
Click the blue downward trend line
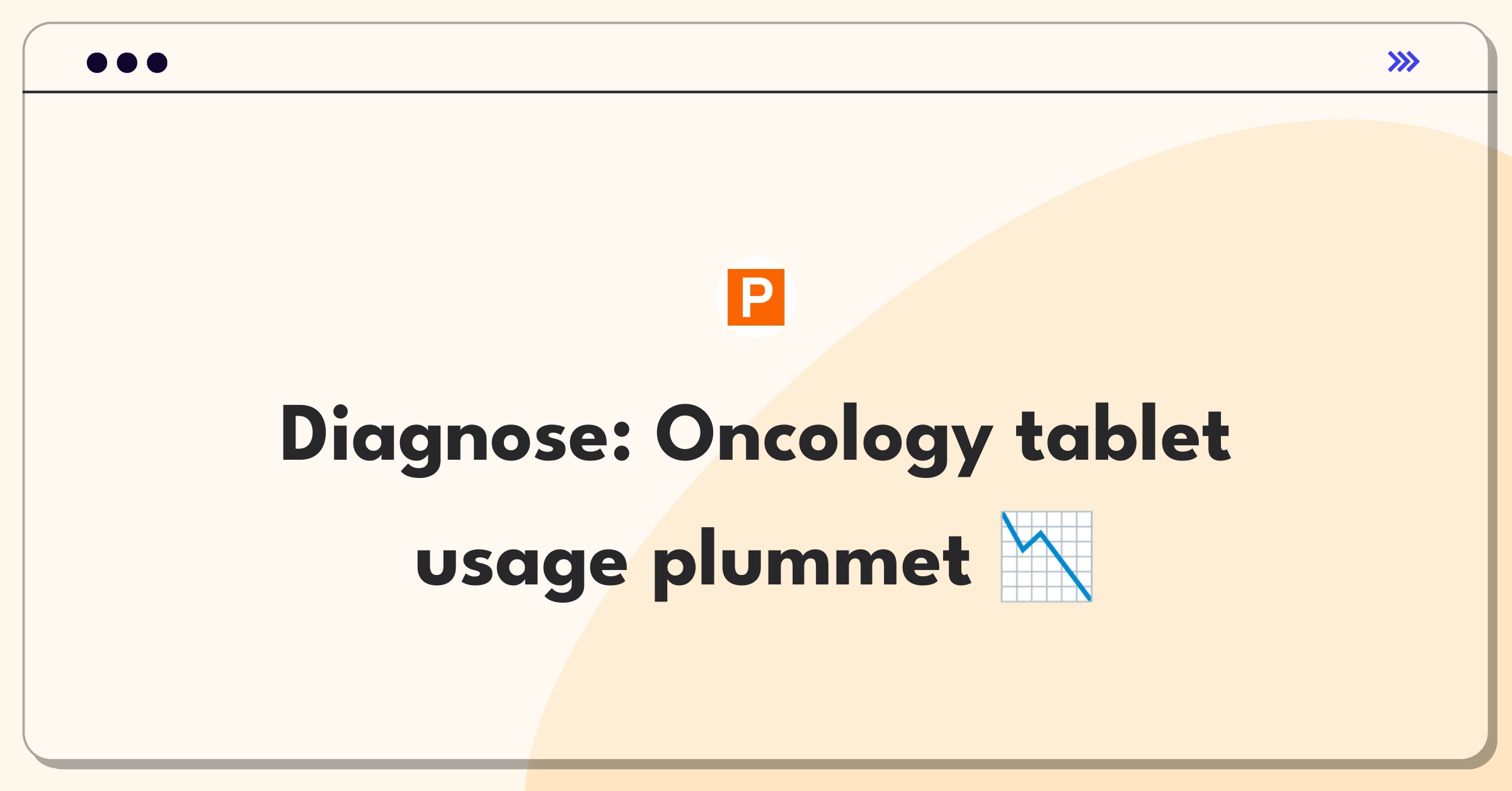point(1046,557)
